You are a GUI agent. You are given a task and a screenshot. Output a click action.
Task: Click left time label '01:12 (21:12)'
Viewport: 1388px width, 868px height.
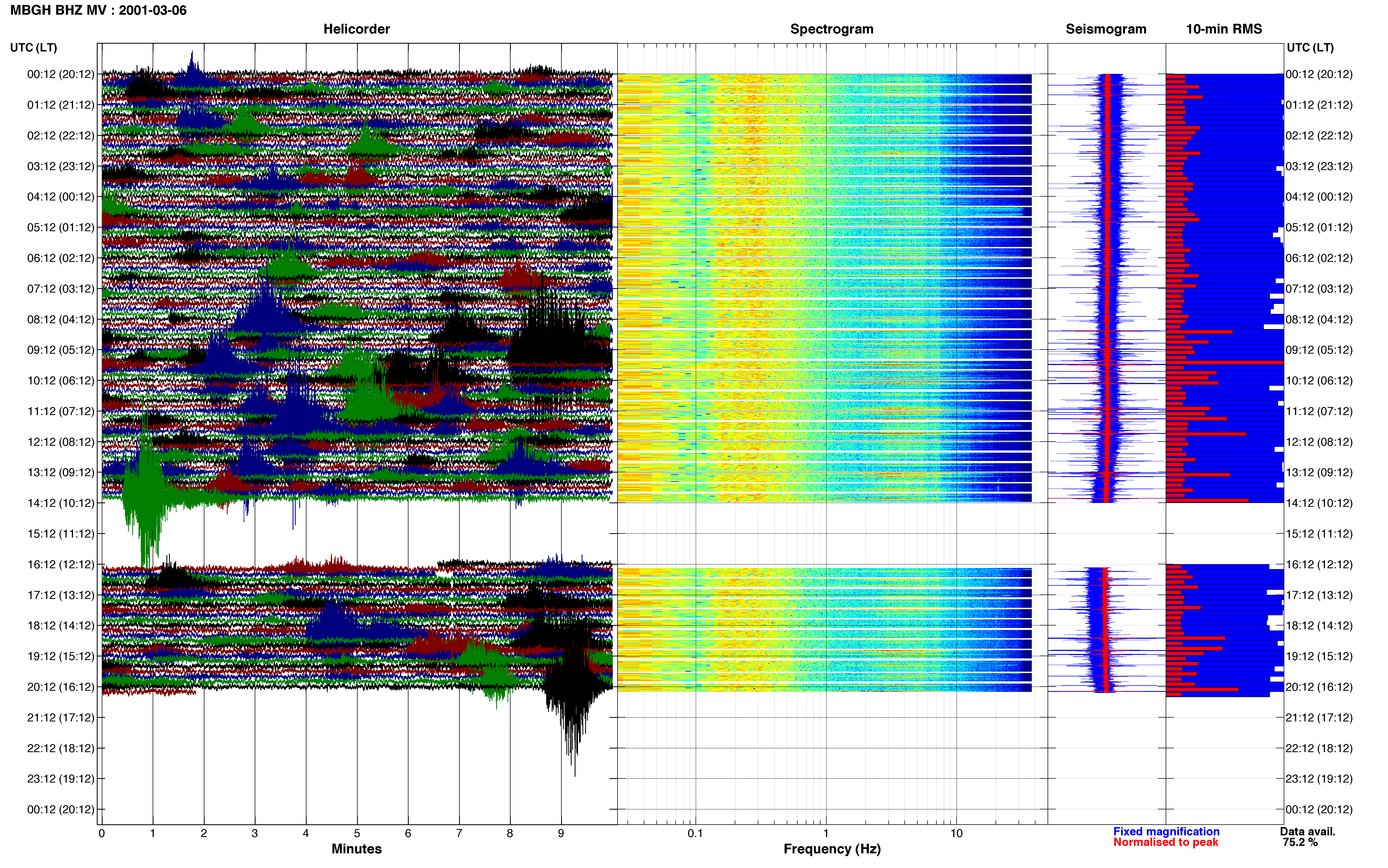61,105
